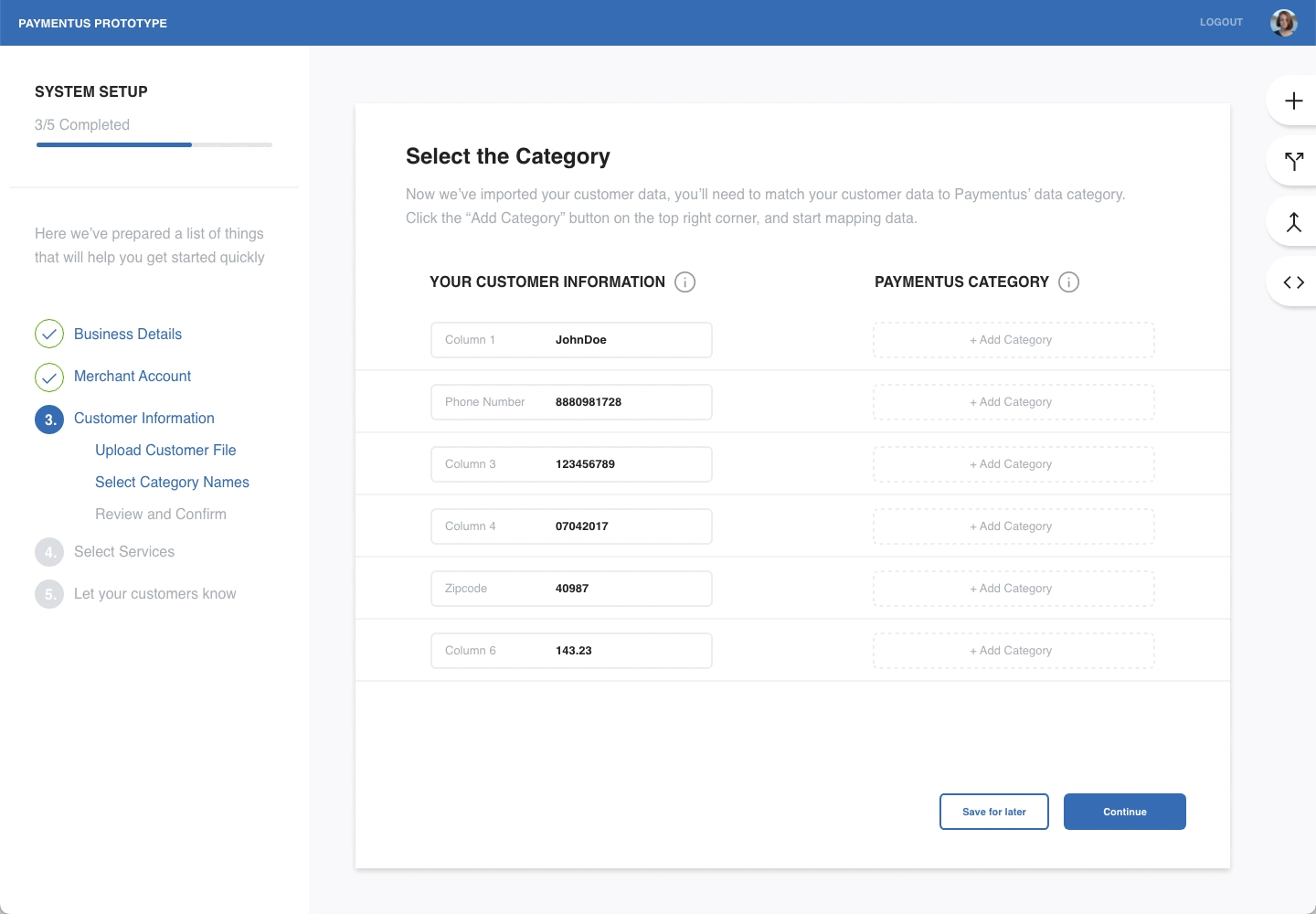Image resolution: width=1316 pixels, height=914 pixels.
Task: Click Business Details completed checkmark
Action: 49,335
